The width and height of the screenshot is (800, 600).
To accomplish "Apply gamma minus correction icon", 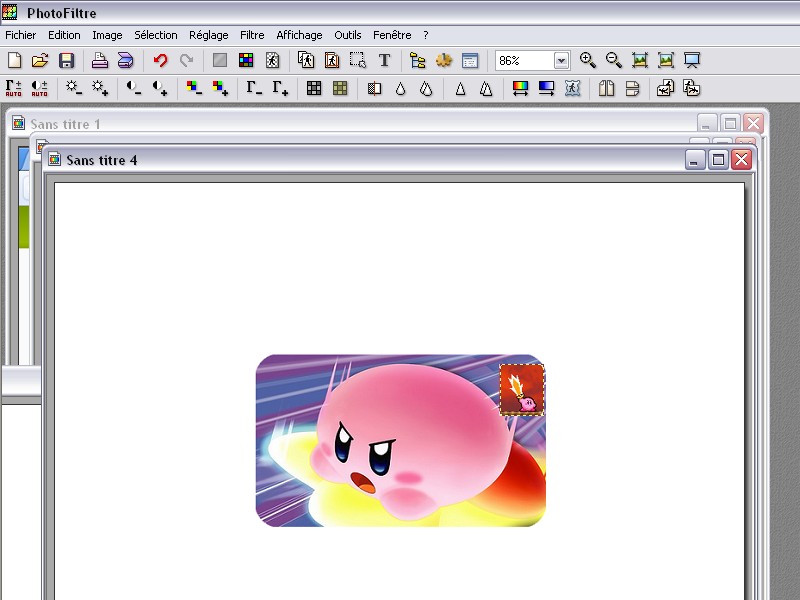I will 254,88.
